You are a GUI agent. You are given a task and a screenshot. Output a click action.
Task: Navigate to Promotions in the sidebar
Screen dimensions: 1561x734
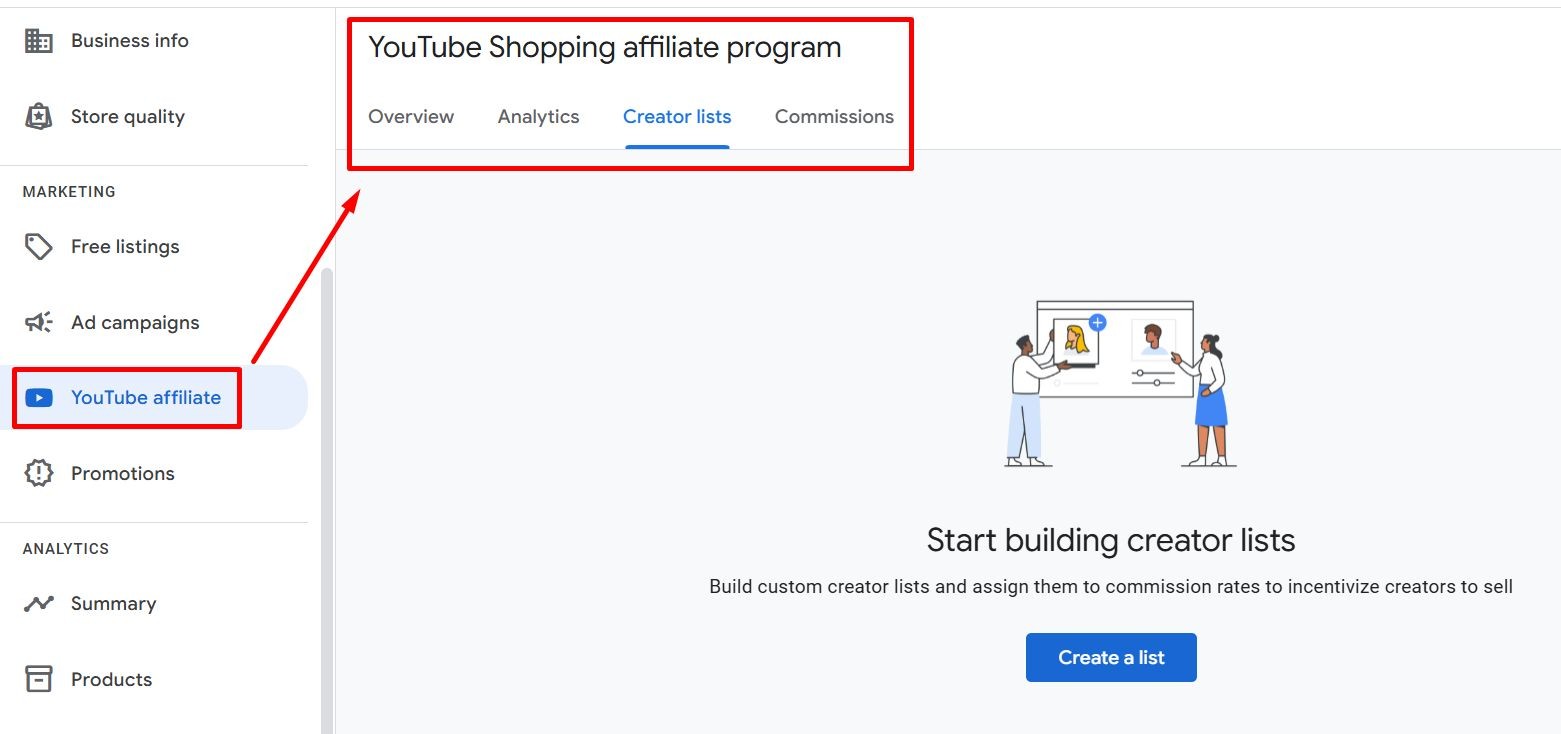(x=122, y=473)
